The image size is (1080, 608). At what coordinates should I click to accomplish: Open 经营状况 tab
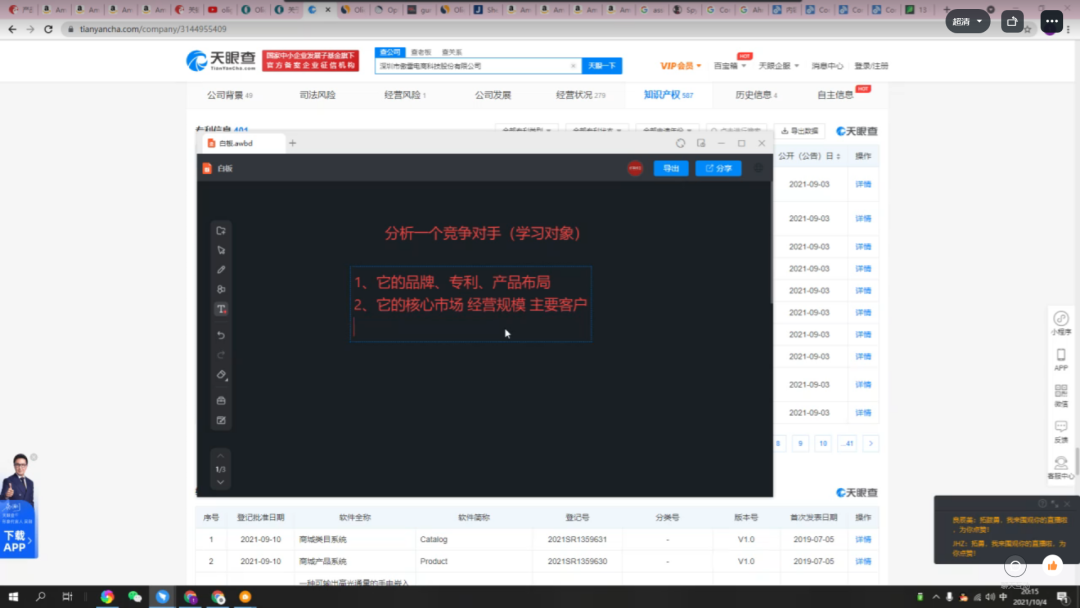click(581, 95)
